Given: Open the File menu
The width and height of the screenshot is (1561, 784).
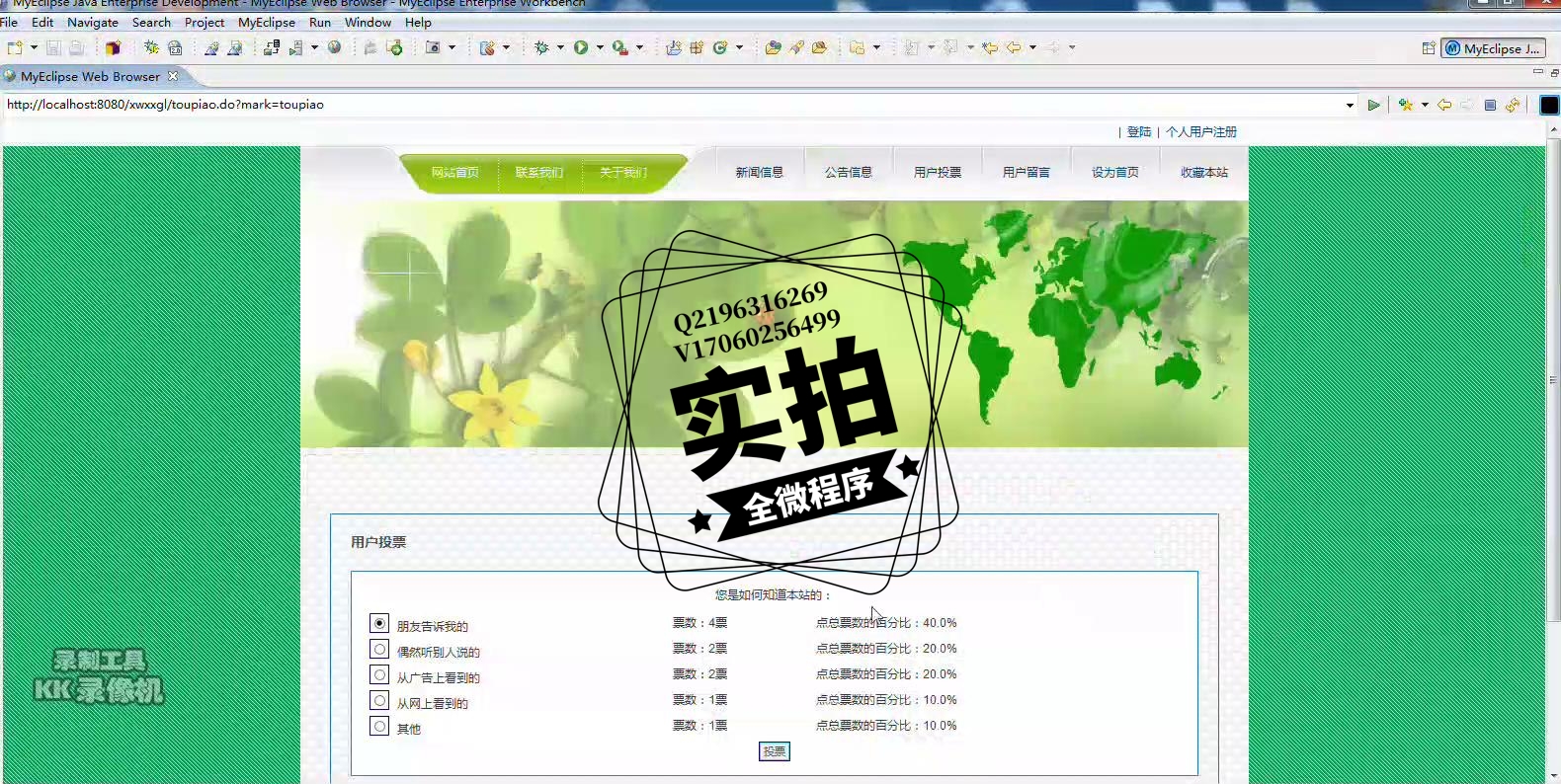Looking at the screenshot, I should pos(9,22).
